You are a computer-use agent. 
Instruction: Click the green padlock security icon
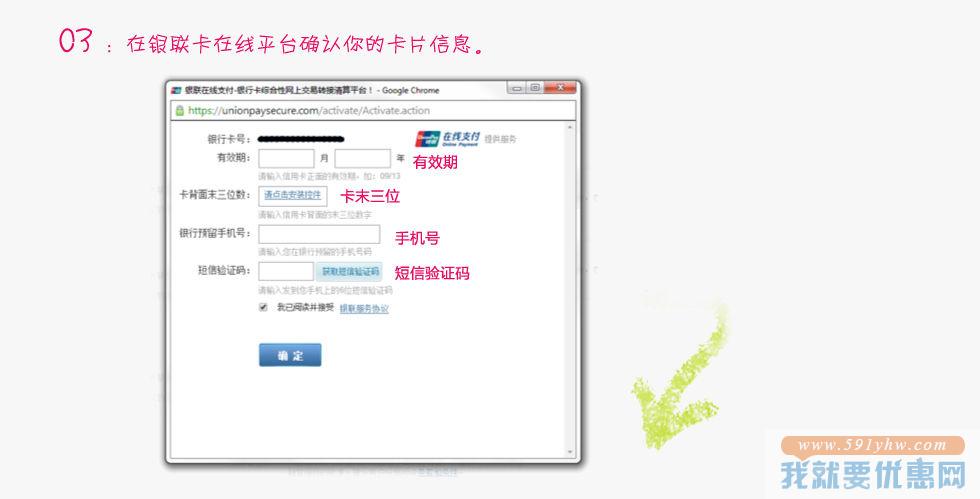click(179, 111)
